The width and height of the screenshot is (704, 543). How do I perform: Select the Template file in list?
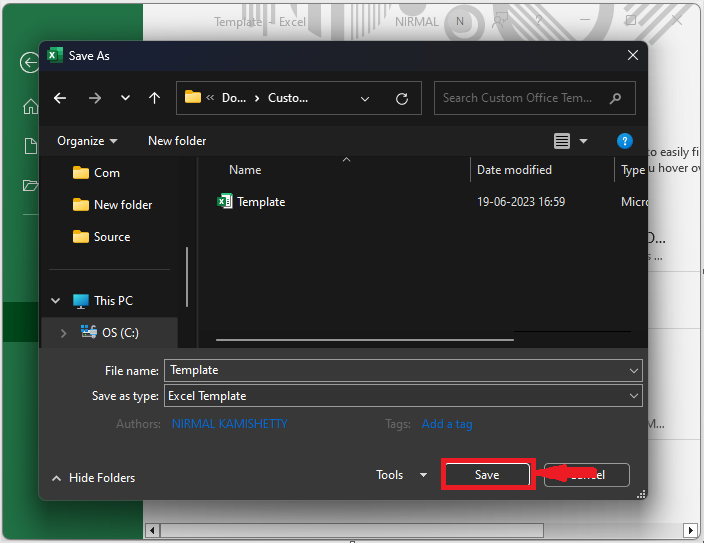coord(261,202)
